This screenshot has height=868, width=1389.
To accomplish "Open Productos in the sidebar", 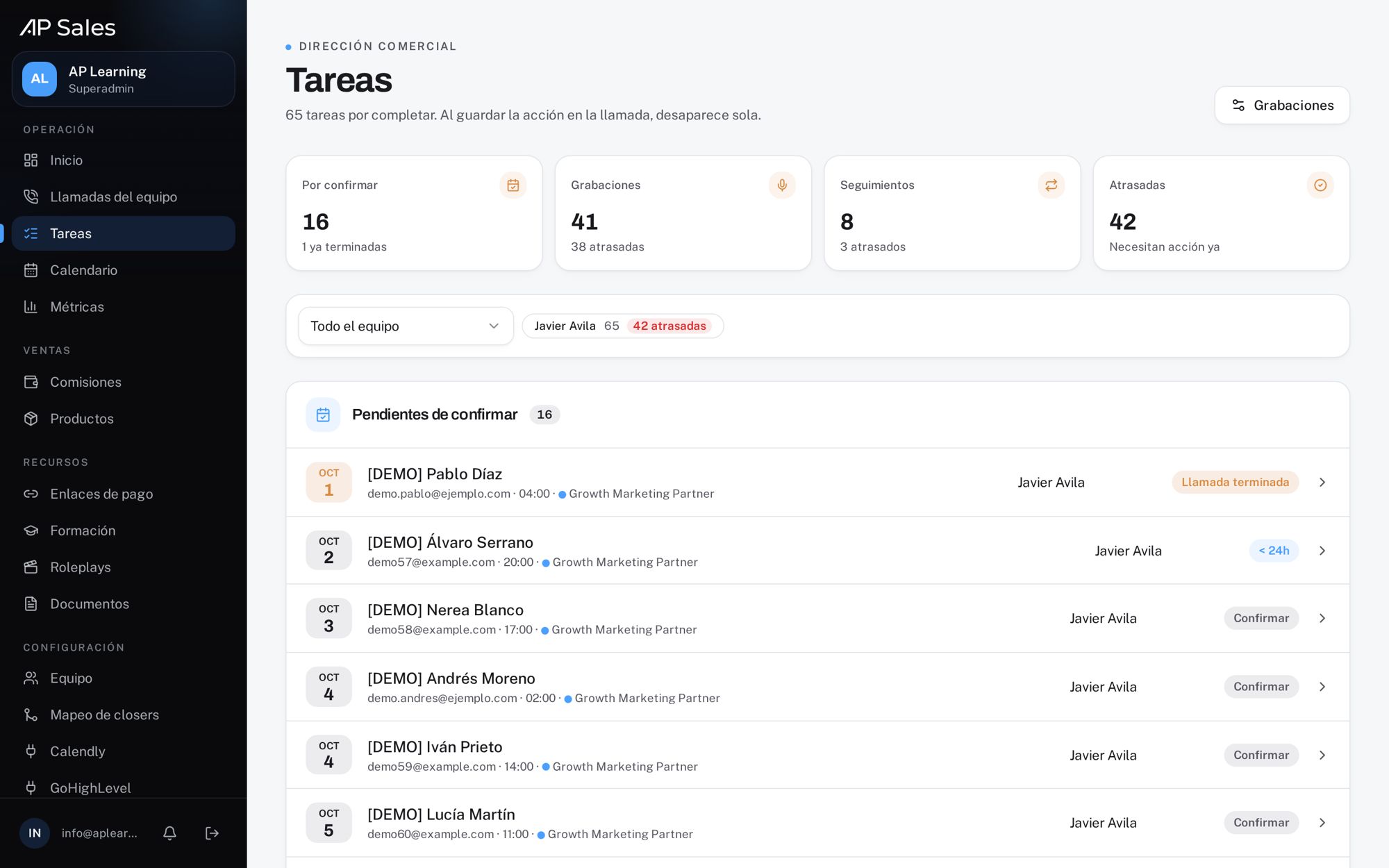I will pos(124,419).
